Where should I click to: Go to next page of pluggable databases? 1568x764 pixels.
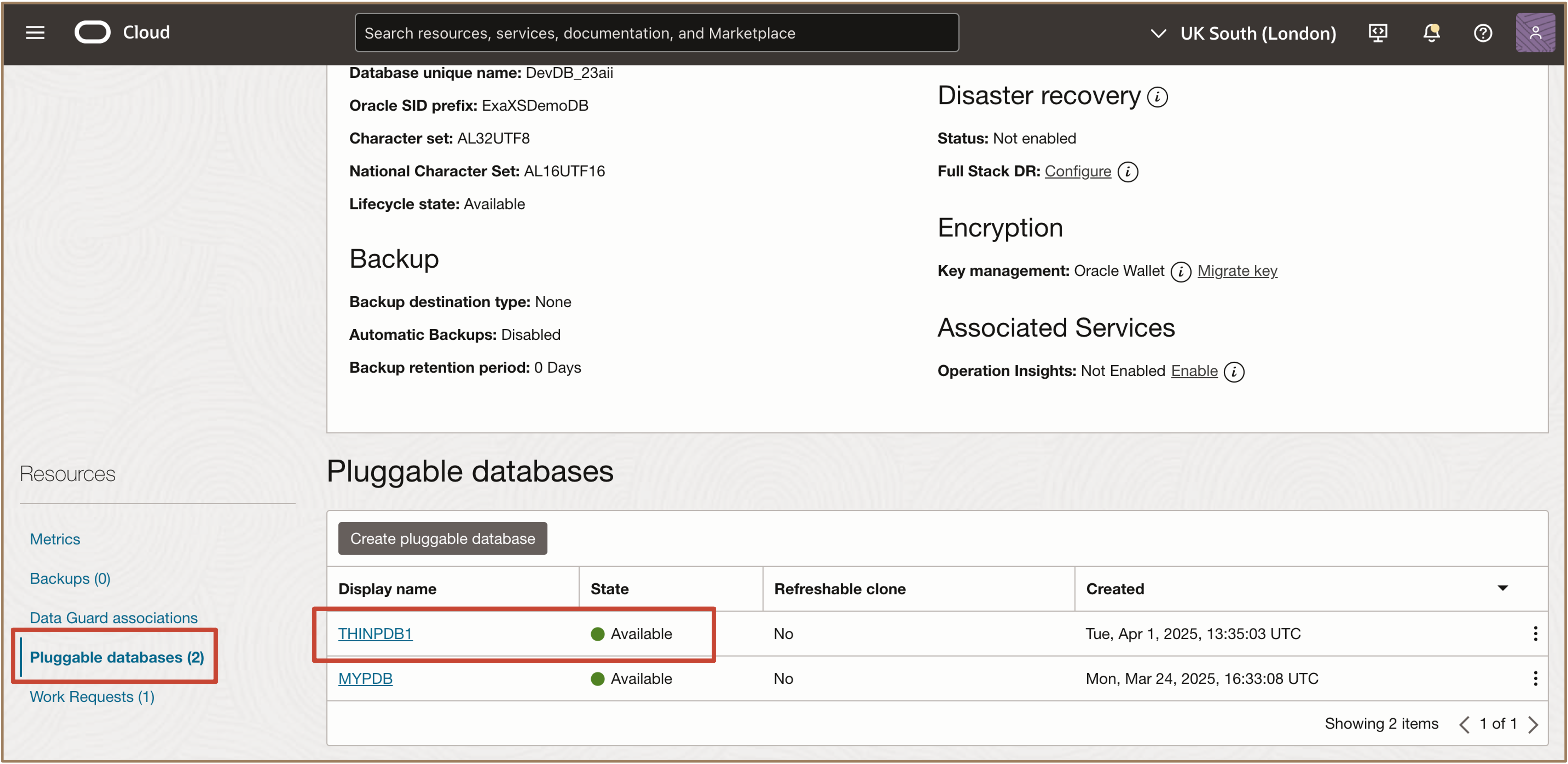pyautogui.click(x=1533, y=724)
